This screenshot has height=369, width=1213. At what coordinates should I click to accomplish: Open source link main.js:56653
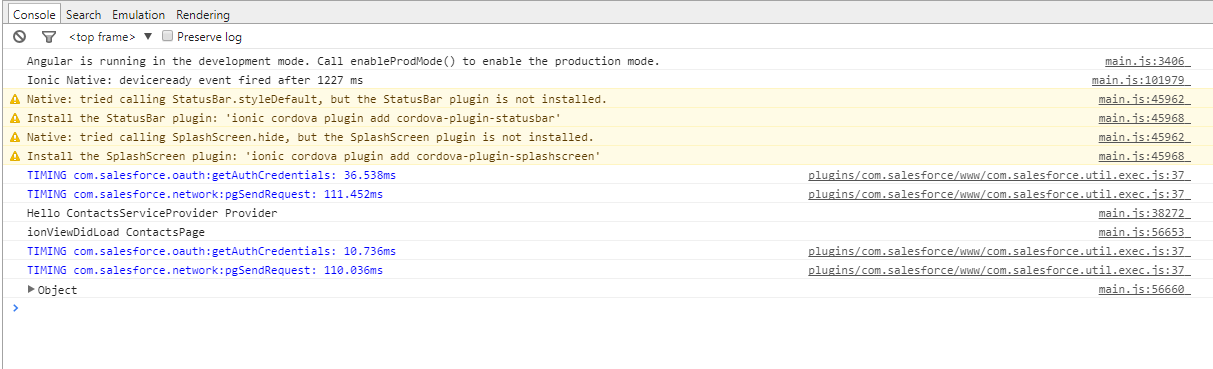(1144, 232)
